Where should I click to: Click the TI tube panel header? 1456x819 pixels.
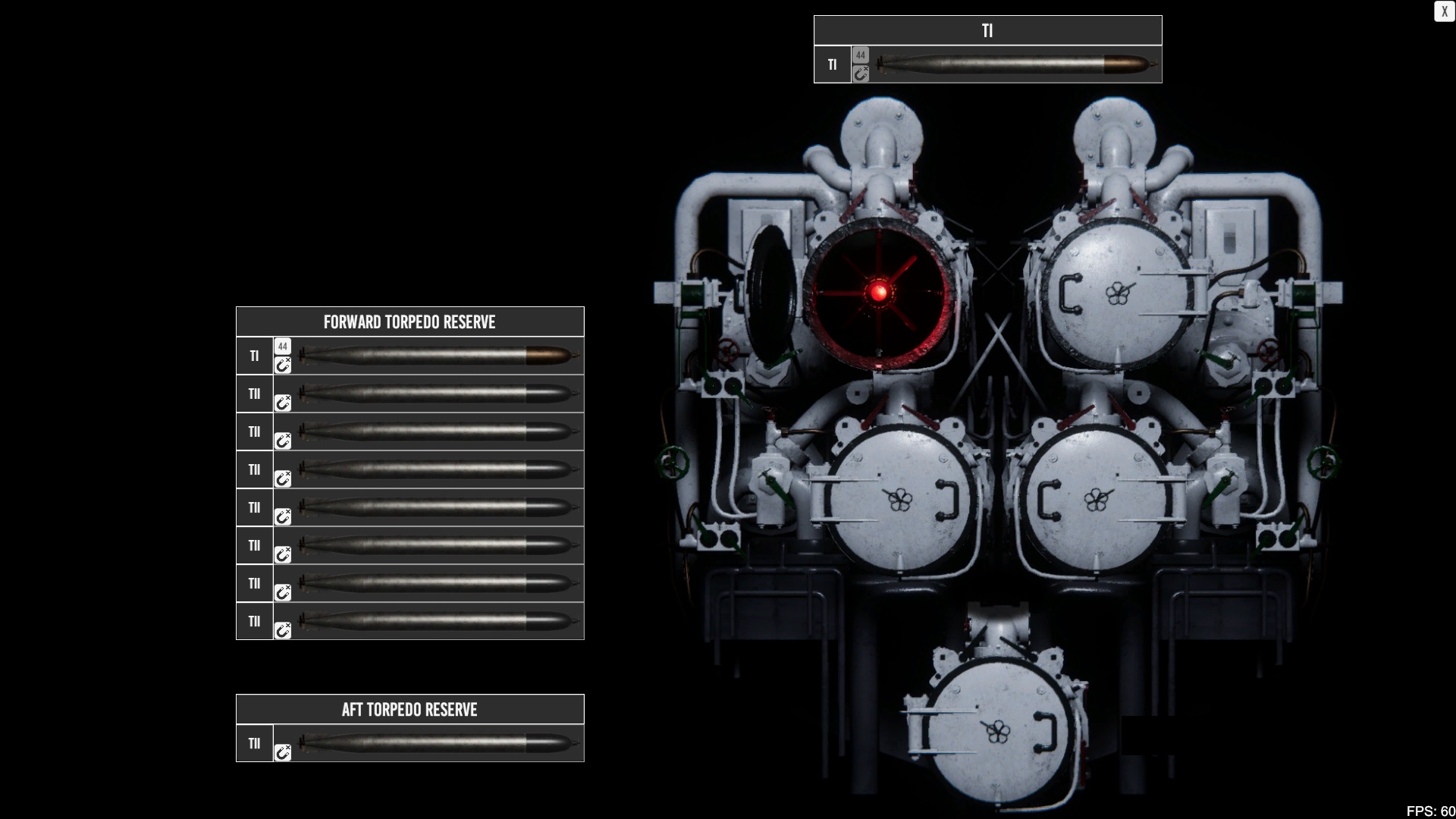987,31
